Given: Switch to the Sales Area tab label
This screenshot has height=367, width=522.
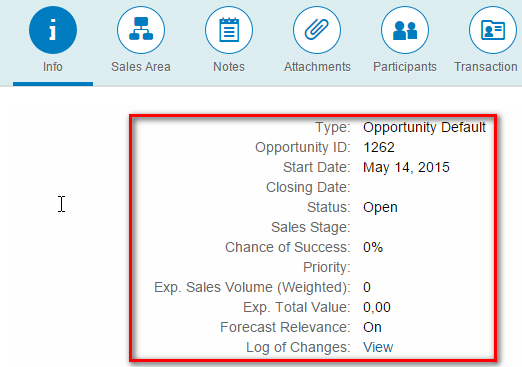Looking at the screenshot, I should 141,67.
